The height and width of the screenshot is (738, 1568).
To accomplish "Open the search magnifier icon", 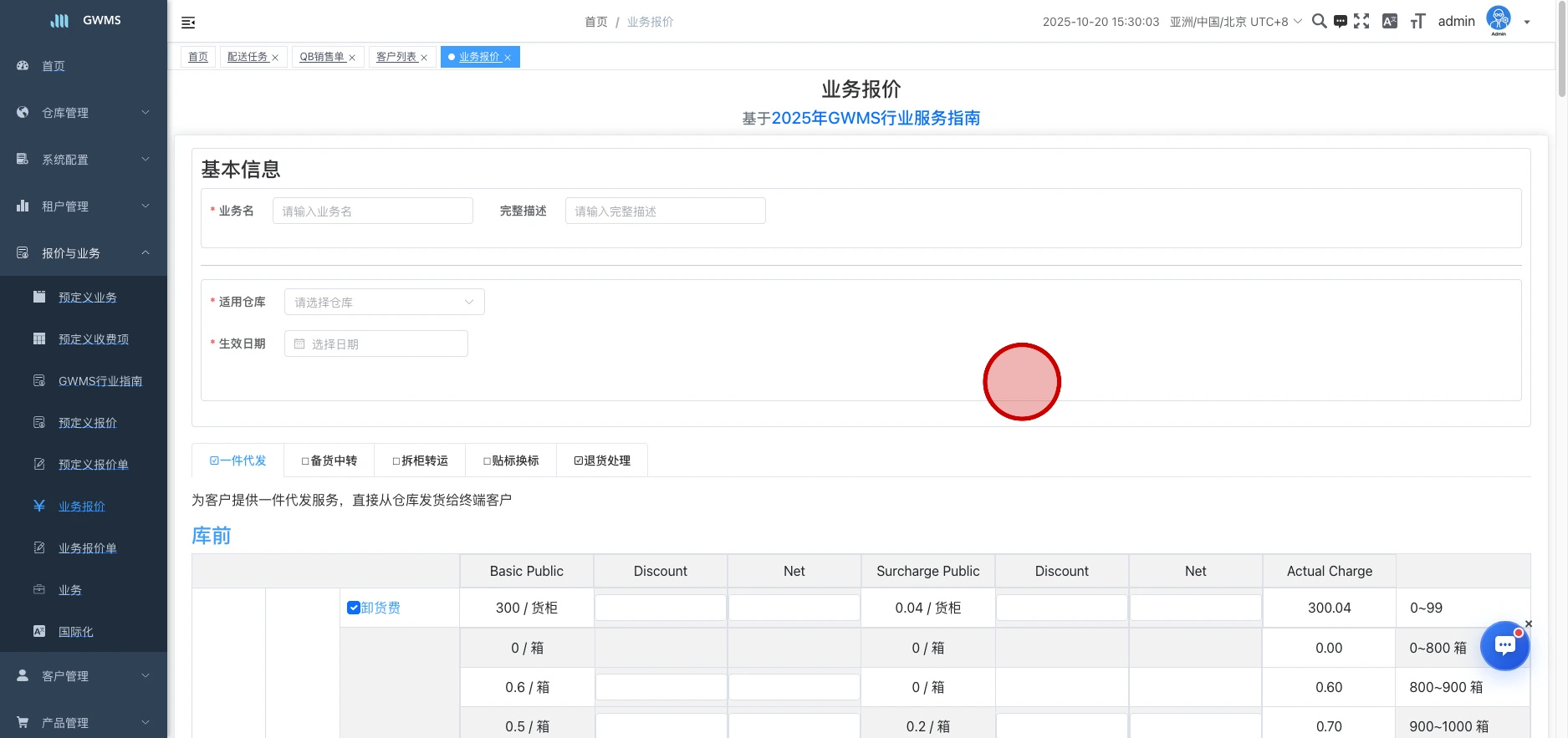I will pos(1319,22).
